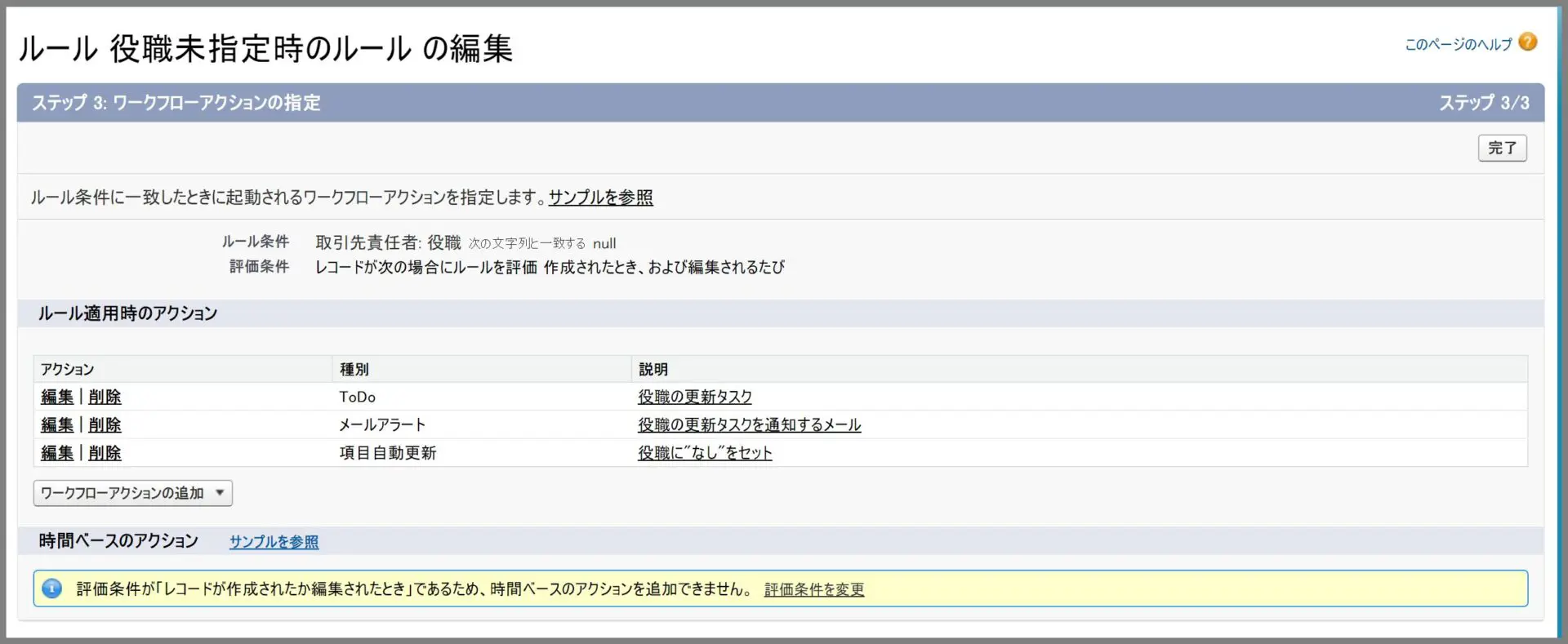The image size is (1568, 644).
Task: Open the 役職の更新タスク description link
Action: [x=694, y=397]
